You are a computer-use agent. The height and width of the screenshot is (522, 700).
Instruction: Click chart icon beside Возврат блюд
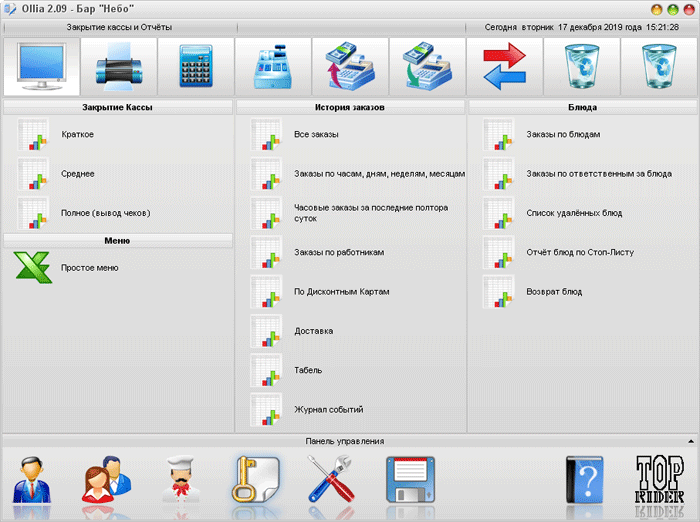(x=498, y=292)
